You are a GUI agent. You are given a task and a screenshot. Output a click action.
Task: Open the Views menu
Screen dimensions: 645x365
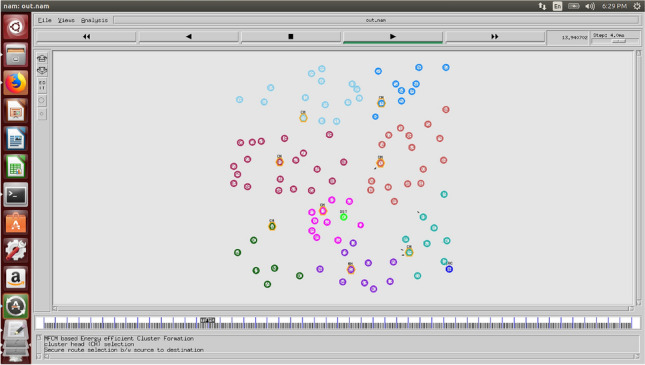tap(66, 20)
